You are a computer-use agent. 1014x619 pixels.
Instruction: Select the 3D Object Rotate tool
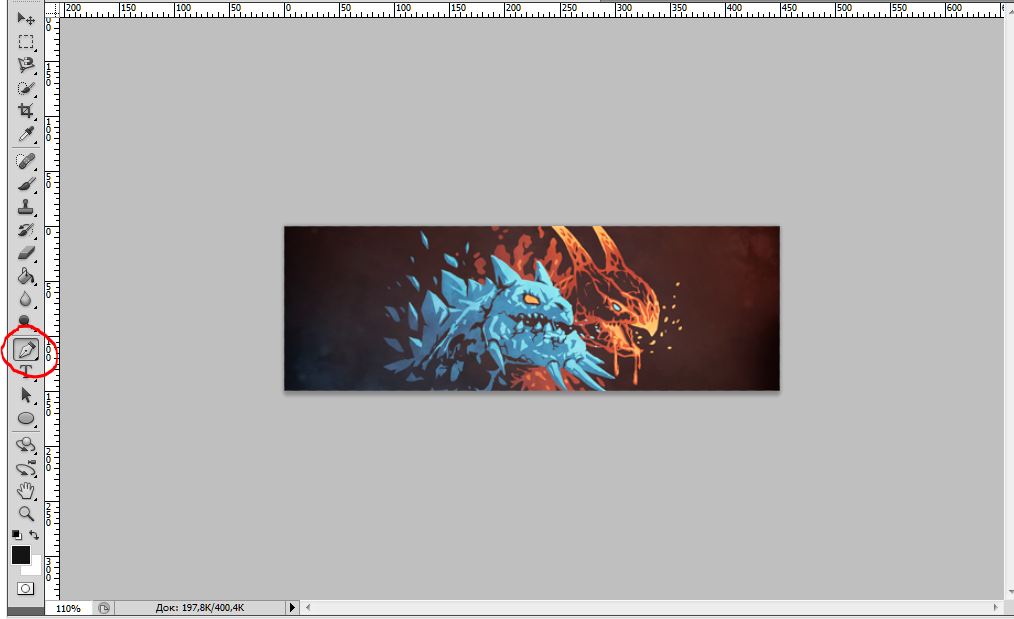26,445
